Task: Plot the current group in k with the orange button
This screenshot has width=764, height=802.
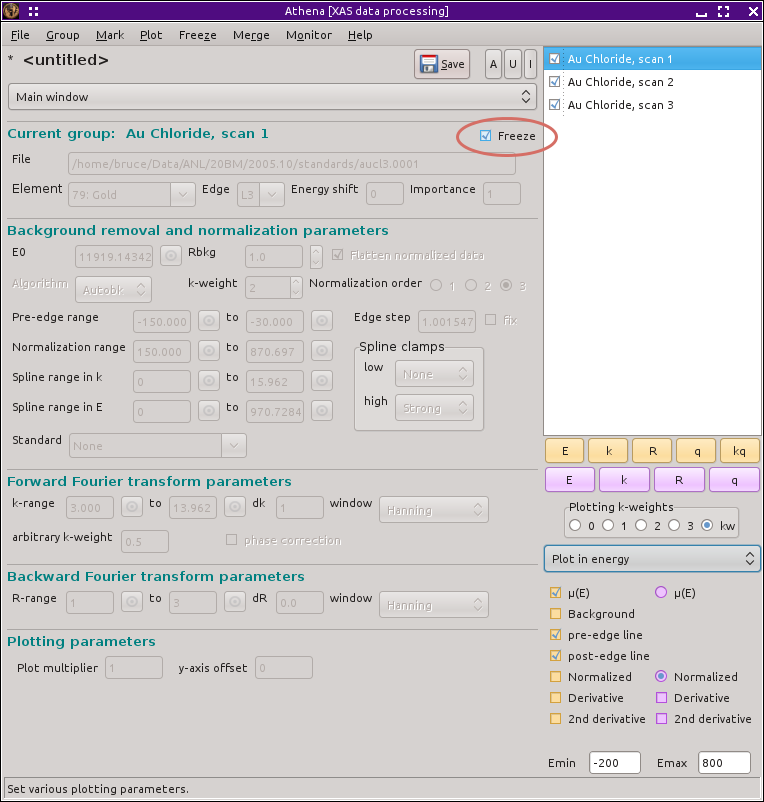Action: coord(609,451)
